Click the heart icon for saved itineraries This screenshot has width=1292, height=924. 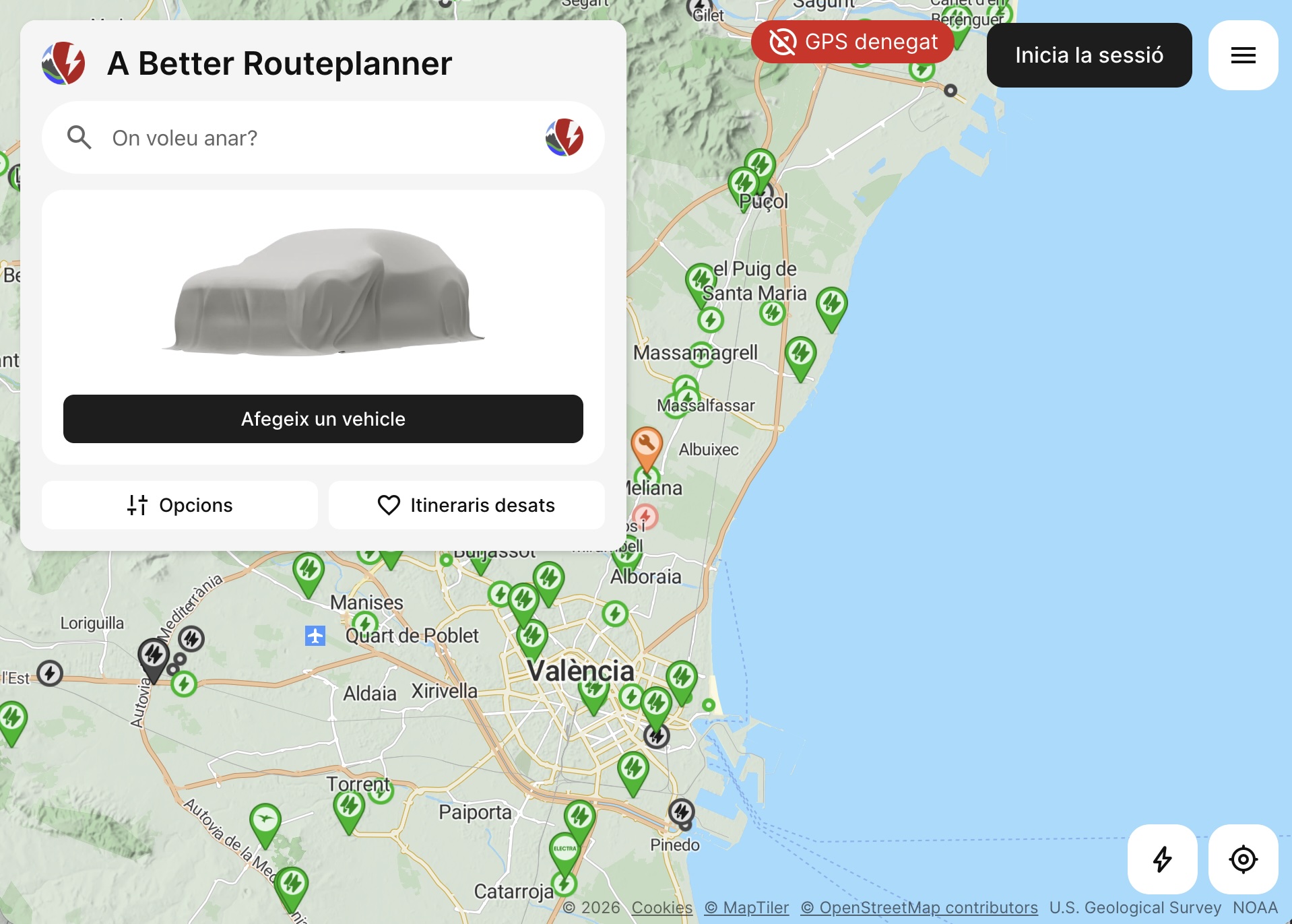389,505
